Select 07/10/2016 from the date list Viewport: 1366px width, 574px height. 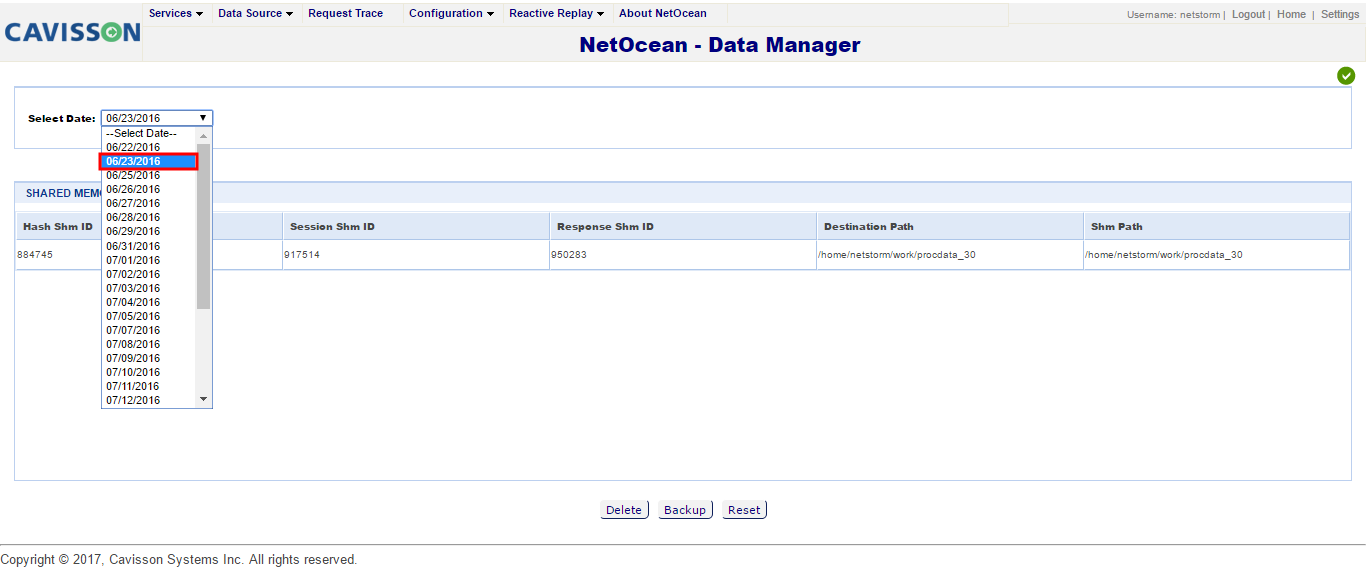click(149, 372)
